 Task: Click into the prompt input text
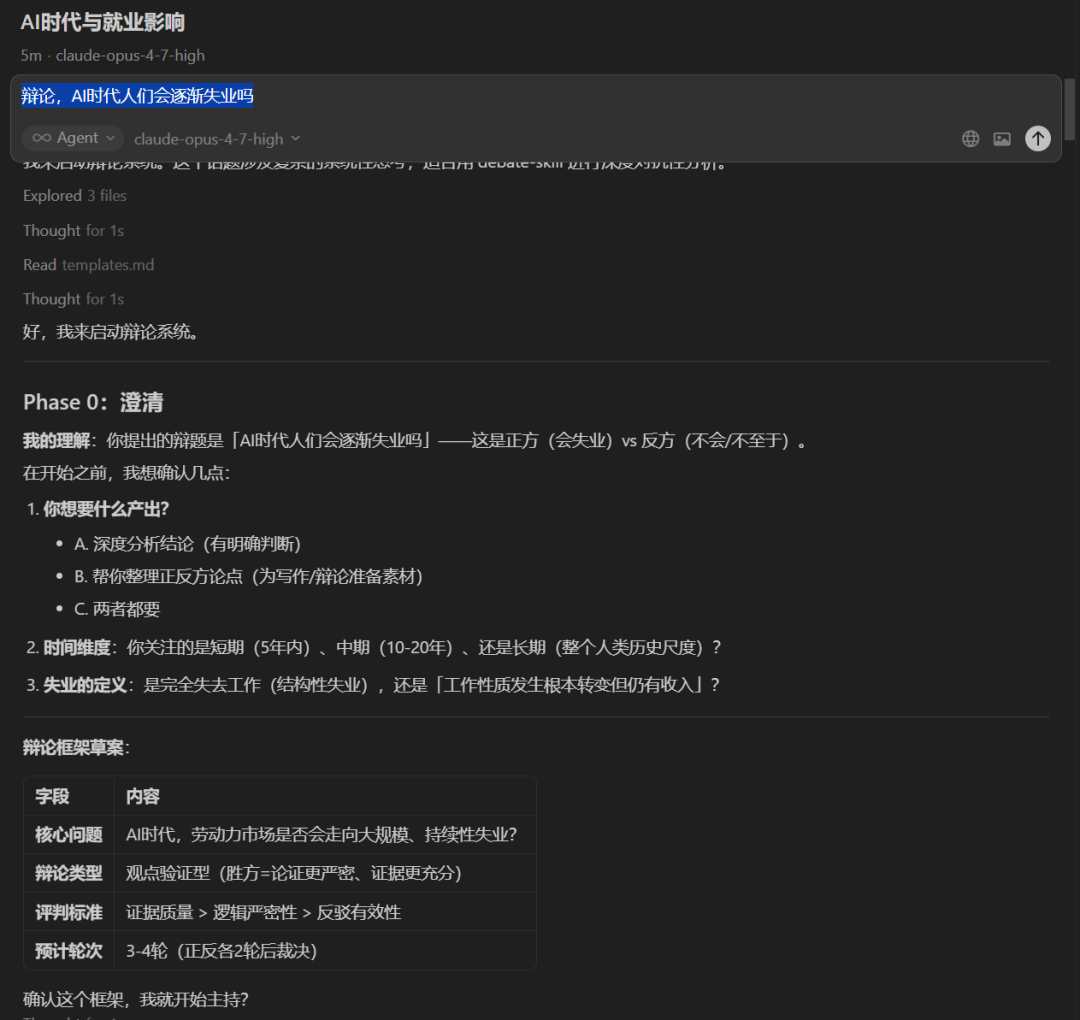pos(137,95)
